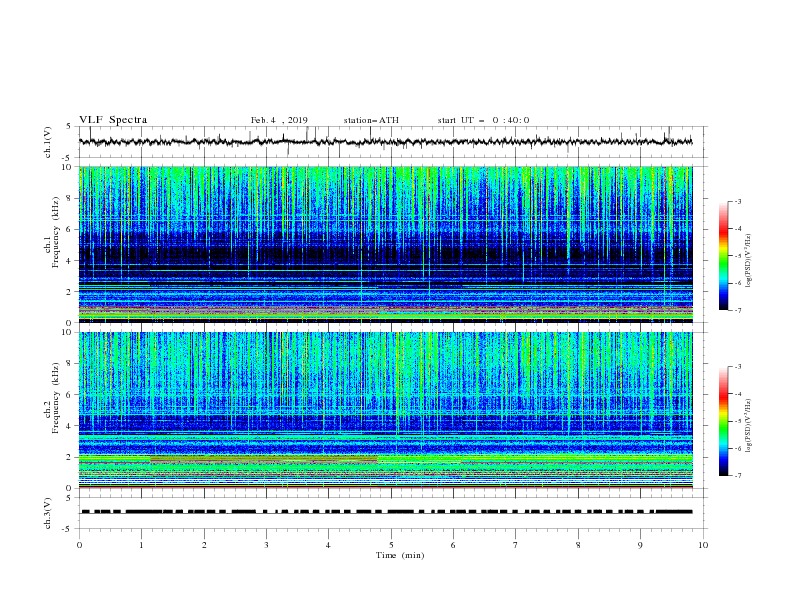The height and width of the screenshot is (612, 792).
Task: Click the ch.1 PSD color scale bar
Action: click(723, 256)
